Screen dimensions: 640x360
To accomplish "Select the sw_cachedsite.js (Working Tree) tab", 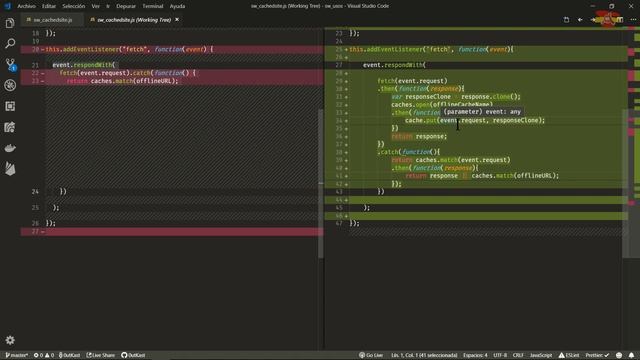I will (133, 20).
